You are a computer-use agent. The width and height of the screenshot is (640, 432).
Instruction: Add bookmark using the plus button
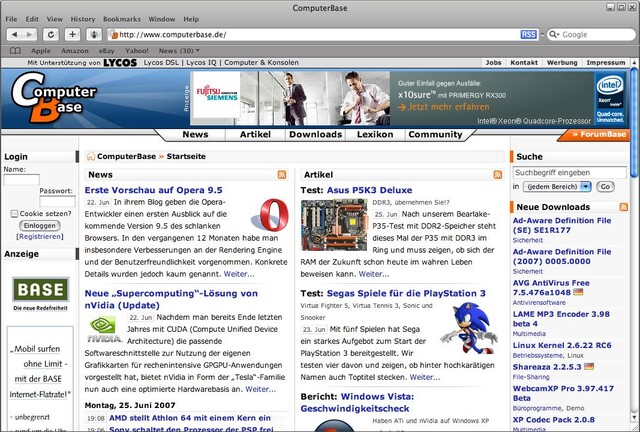[x=72, y=35]
